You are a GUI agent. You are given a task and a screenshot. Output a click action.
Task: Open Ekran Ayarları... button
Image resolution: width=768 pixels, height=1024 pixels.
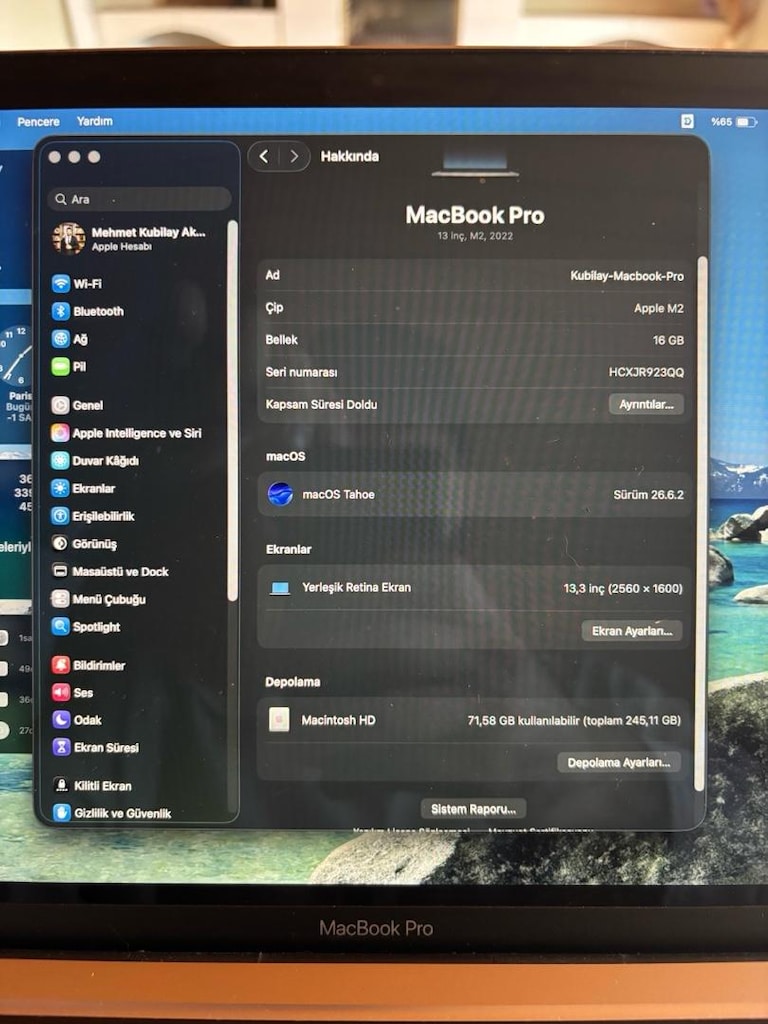pyautogui.click(x=632, y=631)
